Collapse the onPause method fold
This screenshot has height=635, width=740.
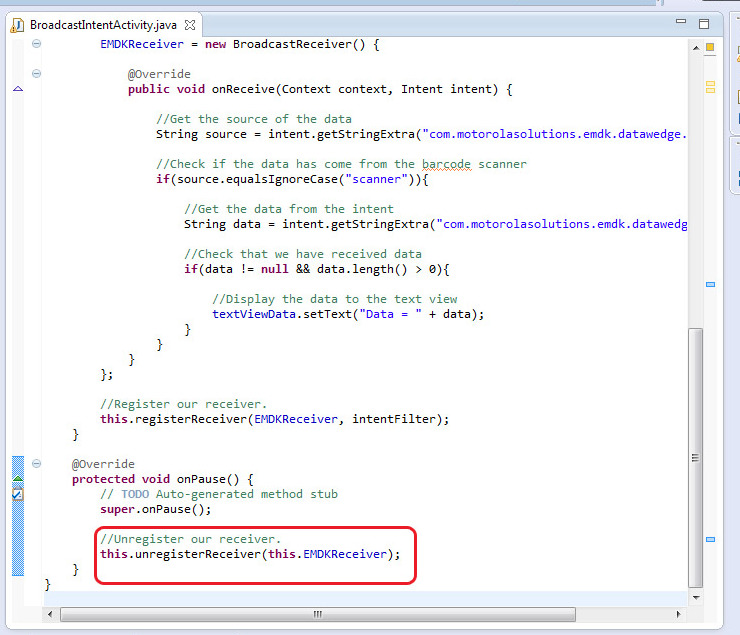click(x=36, y=464)
